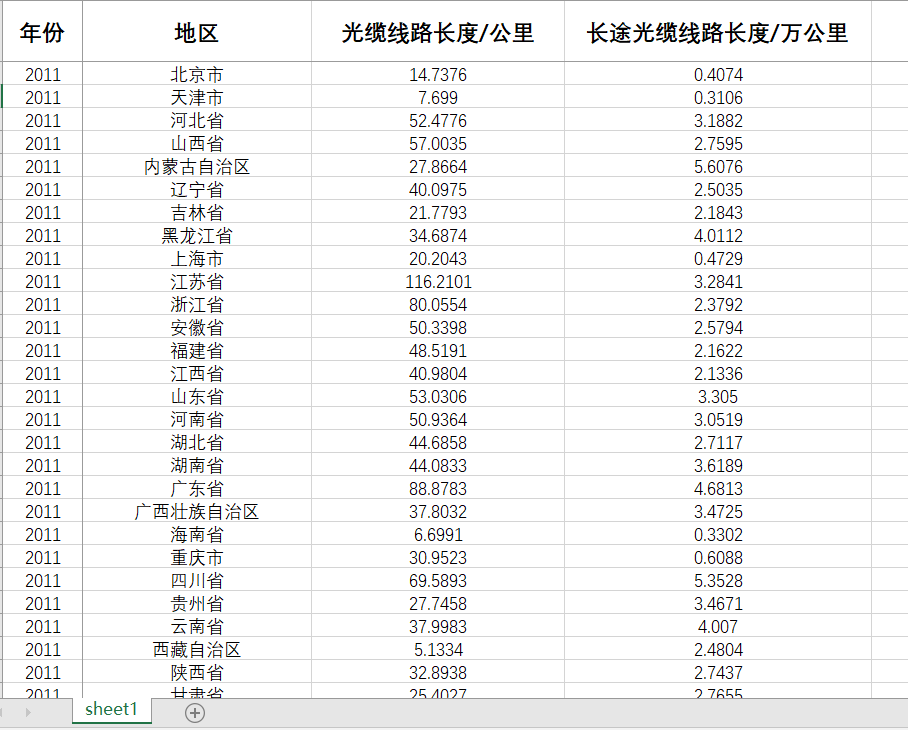Select long-distance value 4.6813
908x730 pixels.
[718, 489]
